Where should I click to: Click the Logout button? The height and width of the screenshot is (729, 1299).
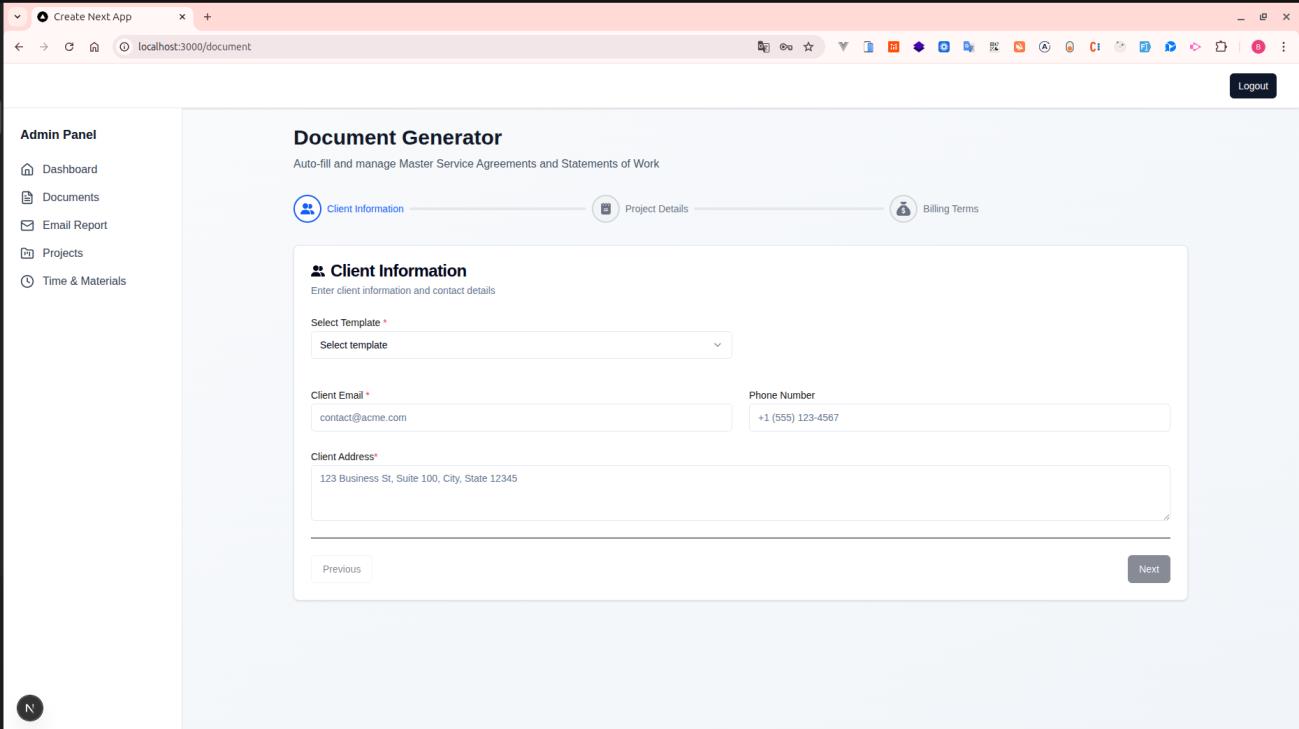(x=1252, y=86)
